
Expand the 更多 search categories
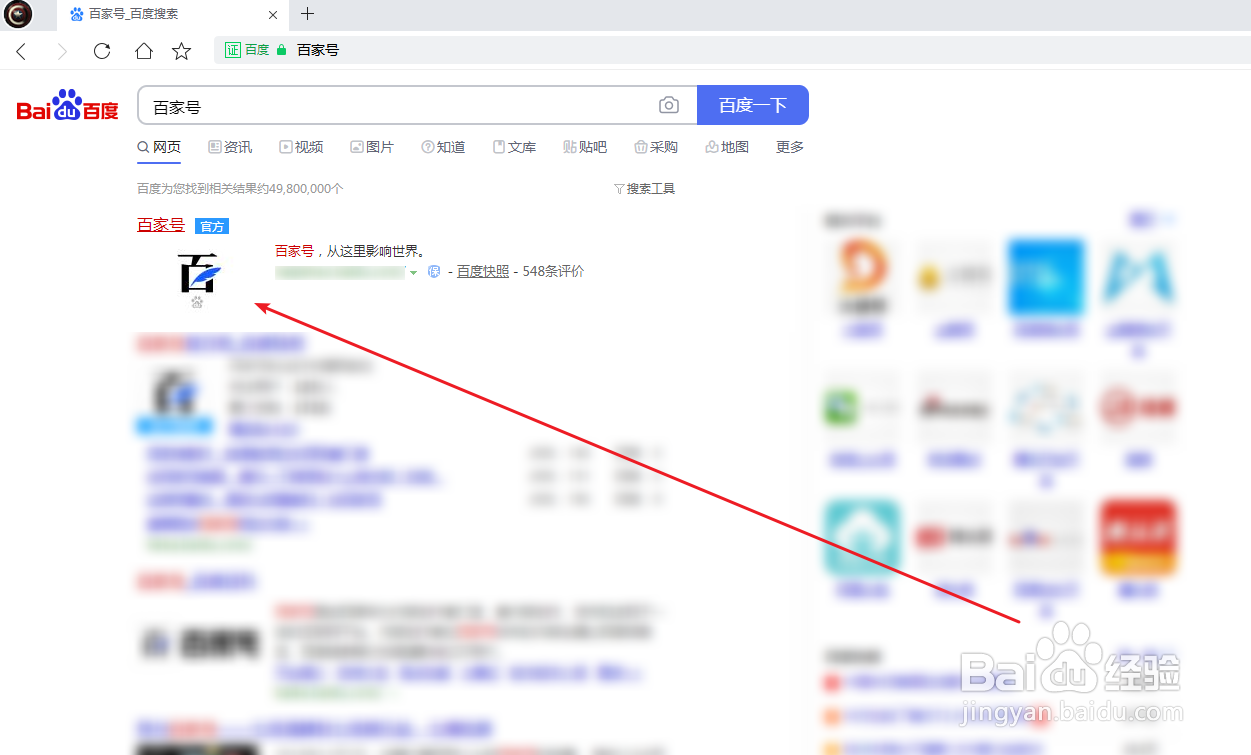pos(790,147)
